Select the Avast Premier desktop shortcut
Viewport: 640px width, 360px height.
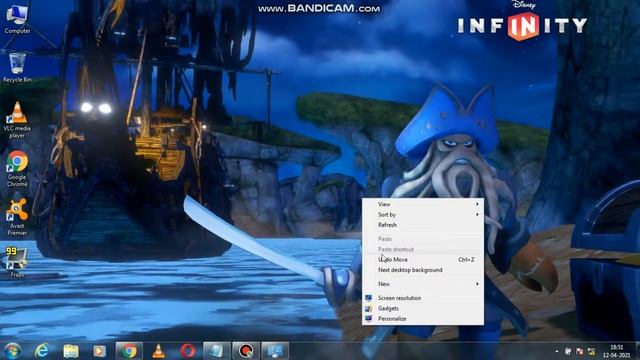[17, 217]
